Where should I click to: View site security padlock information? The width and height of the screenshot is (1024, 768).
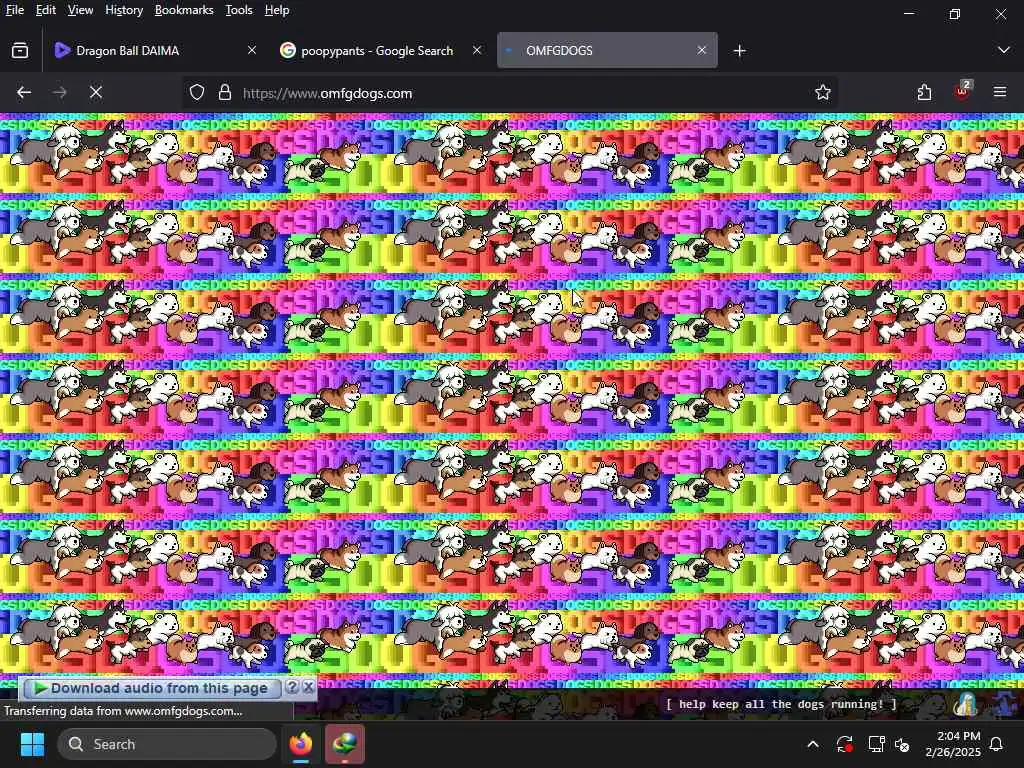[x=225, y=93]
